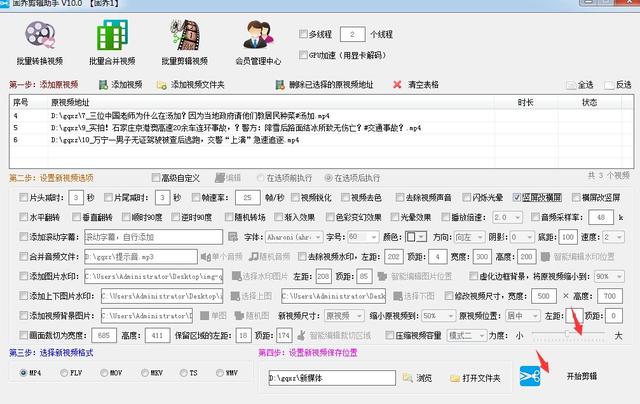Click the 打开文件夹 button label

click(x=481, y=378)
